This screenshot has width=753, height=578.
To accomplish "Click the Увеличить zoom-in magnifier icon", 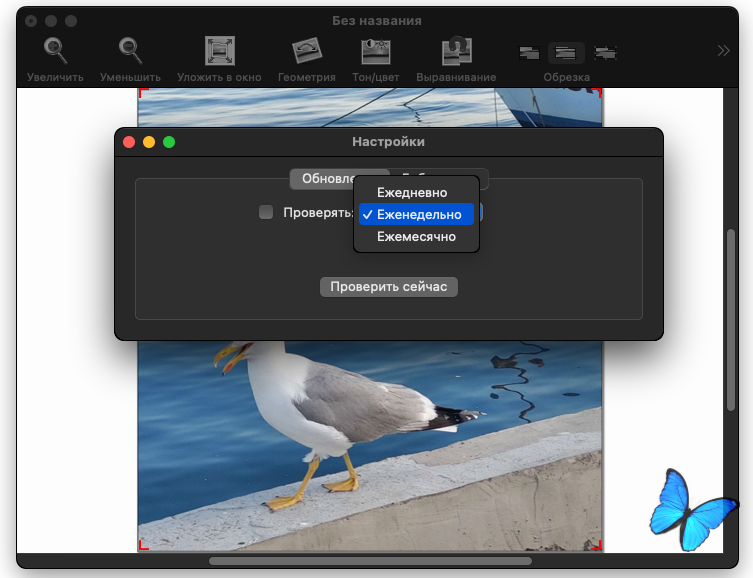I will [x=55, y=49].
